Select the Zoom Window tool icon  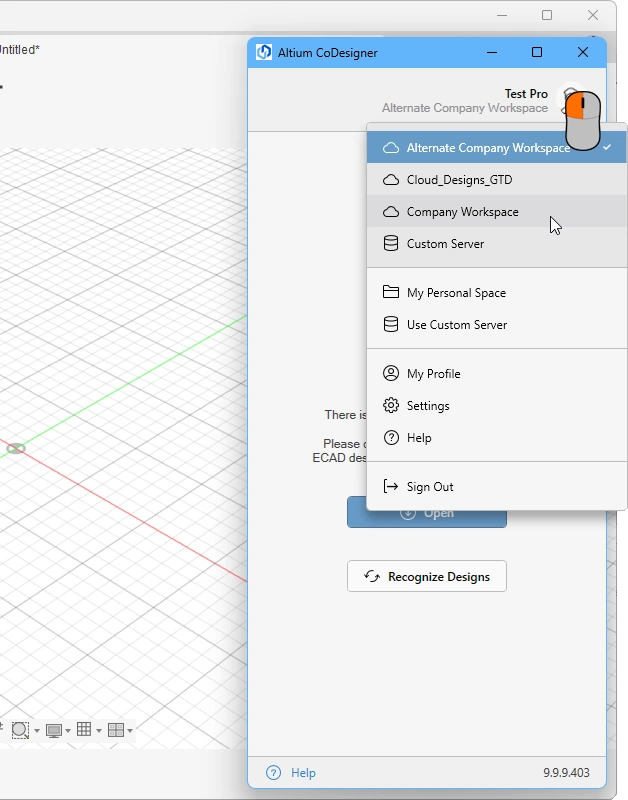tap(20, 730)
